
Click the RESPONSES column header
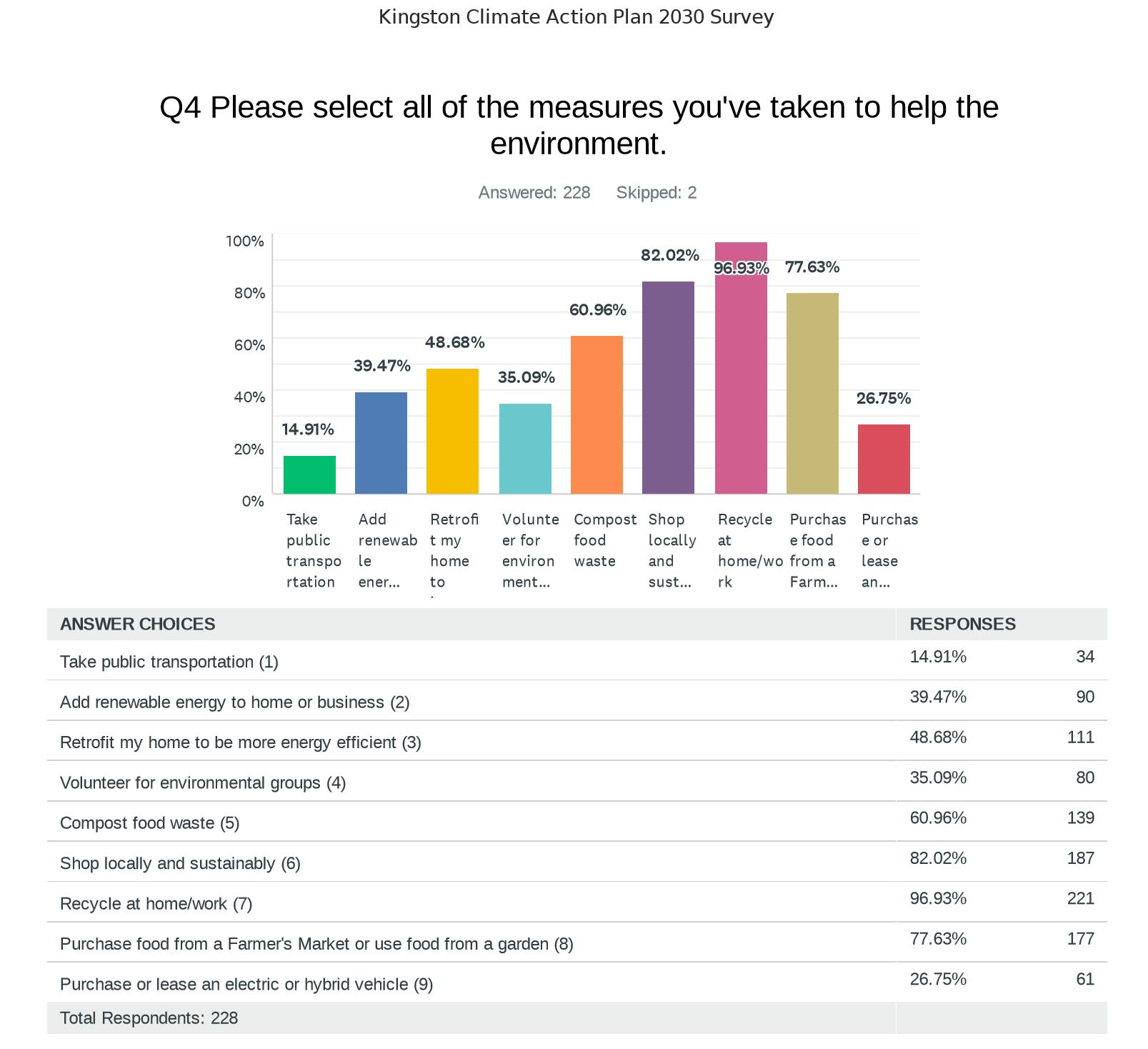pyautogui.click(x=962, y=624)
